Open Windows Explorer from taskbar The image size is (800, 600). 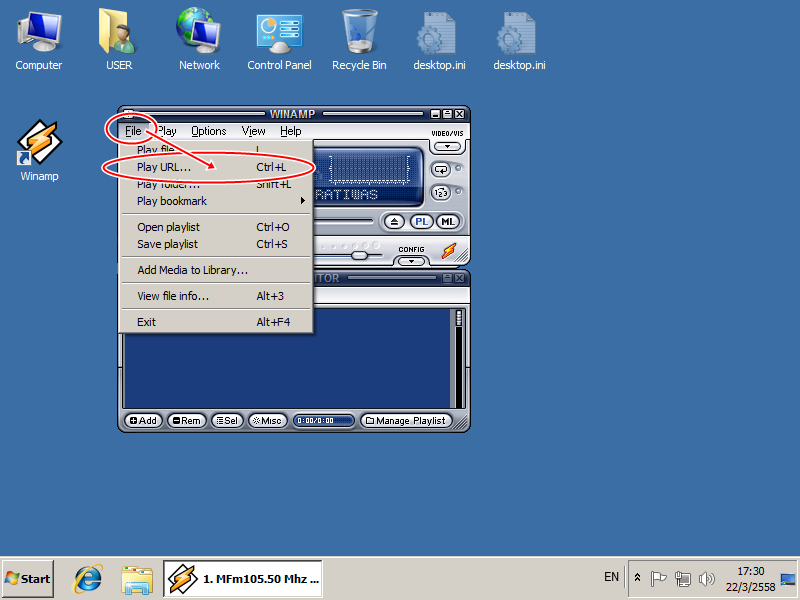click(x=137, y=579)
